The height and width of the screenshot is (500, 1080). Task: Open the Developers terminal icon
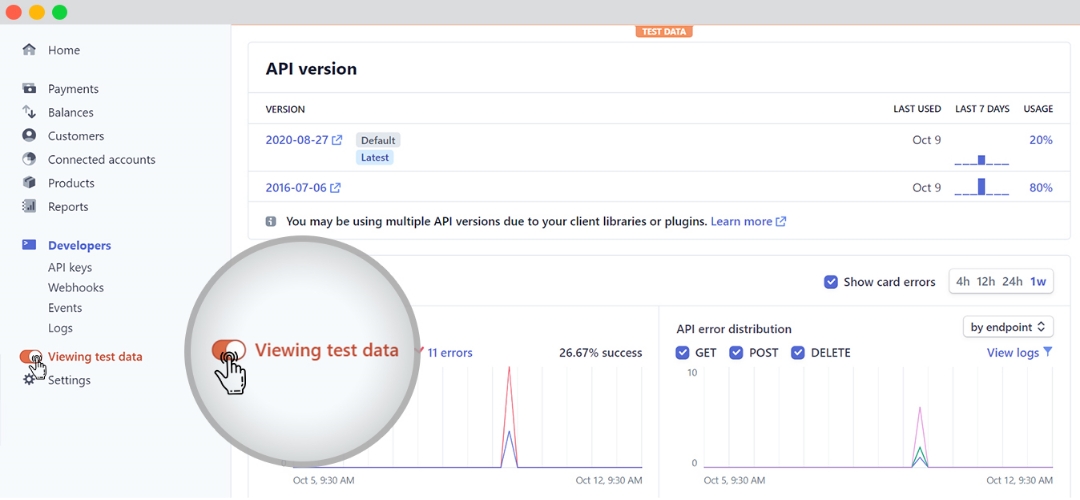coord(29,244)
